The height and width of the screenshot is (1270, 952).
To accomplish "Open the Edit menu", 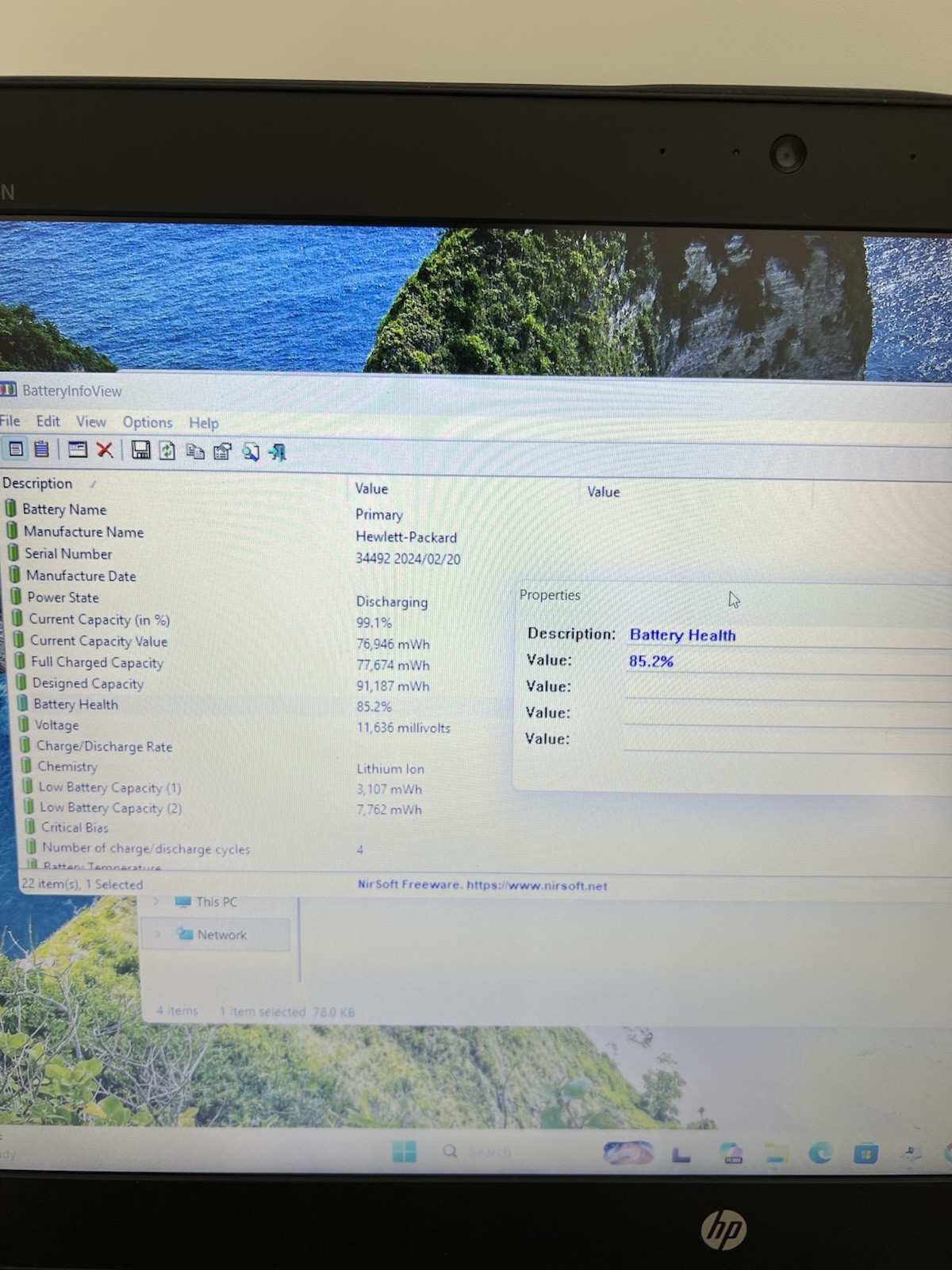I will (x=48, y=421).
